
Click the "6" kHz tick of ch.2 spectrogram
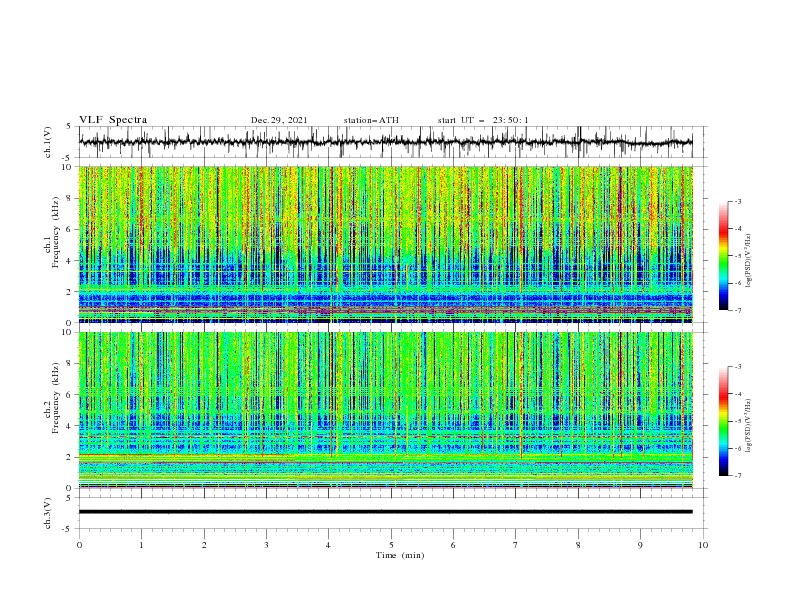[71, 394]
